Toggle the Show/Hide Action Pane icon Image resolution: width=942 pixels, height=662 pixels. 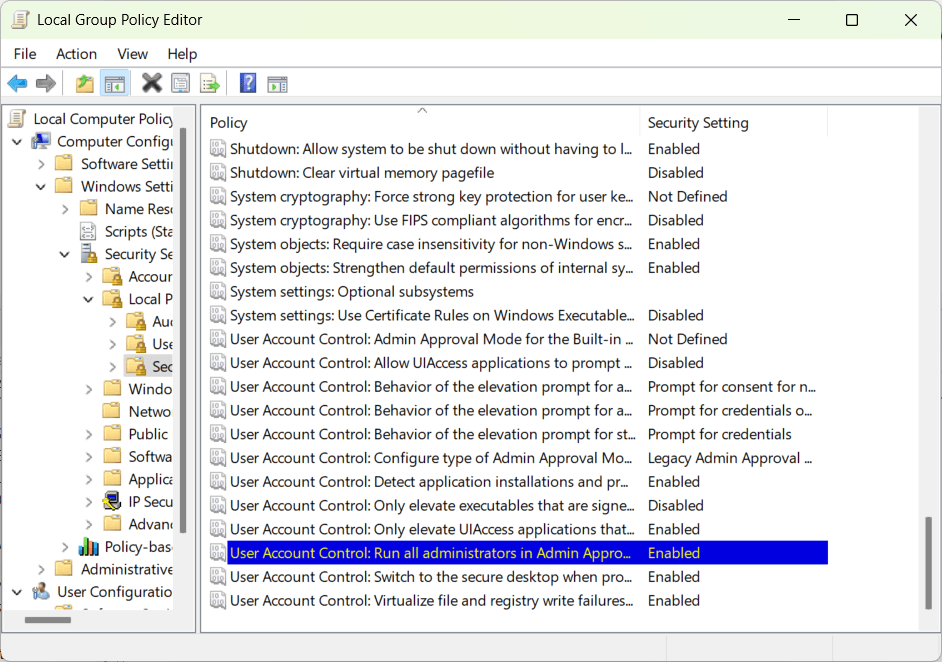(x=278, y=84)
